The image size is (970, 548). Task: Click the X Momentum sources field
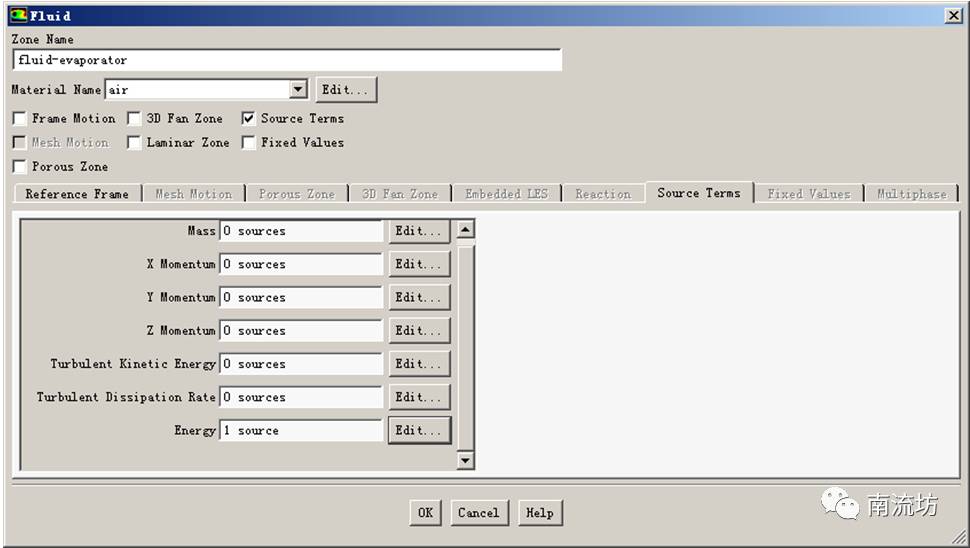coord(301,264)
